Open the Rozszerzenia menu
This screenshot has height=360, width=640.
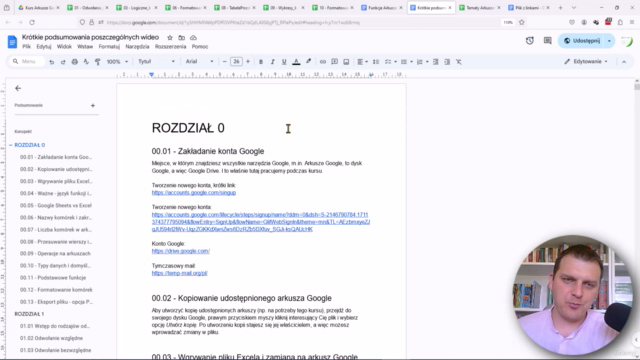point(171,47)
